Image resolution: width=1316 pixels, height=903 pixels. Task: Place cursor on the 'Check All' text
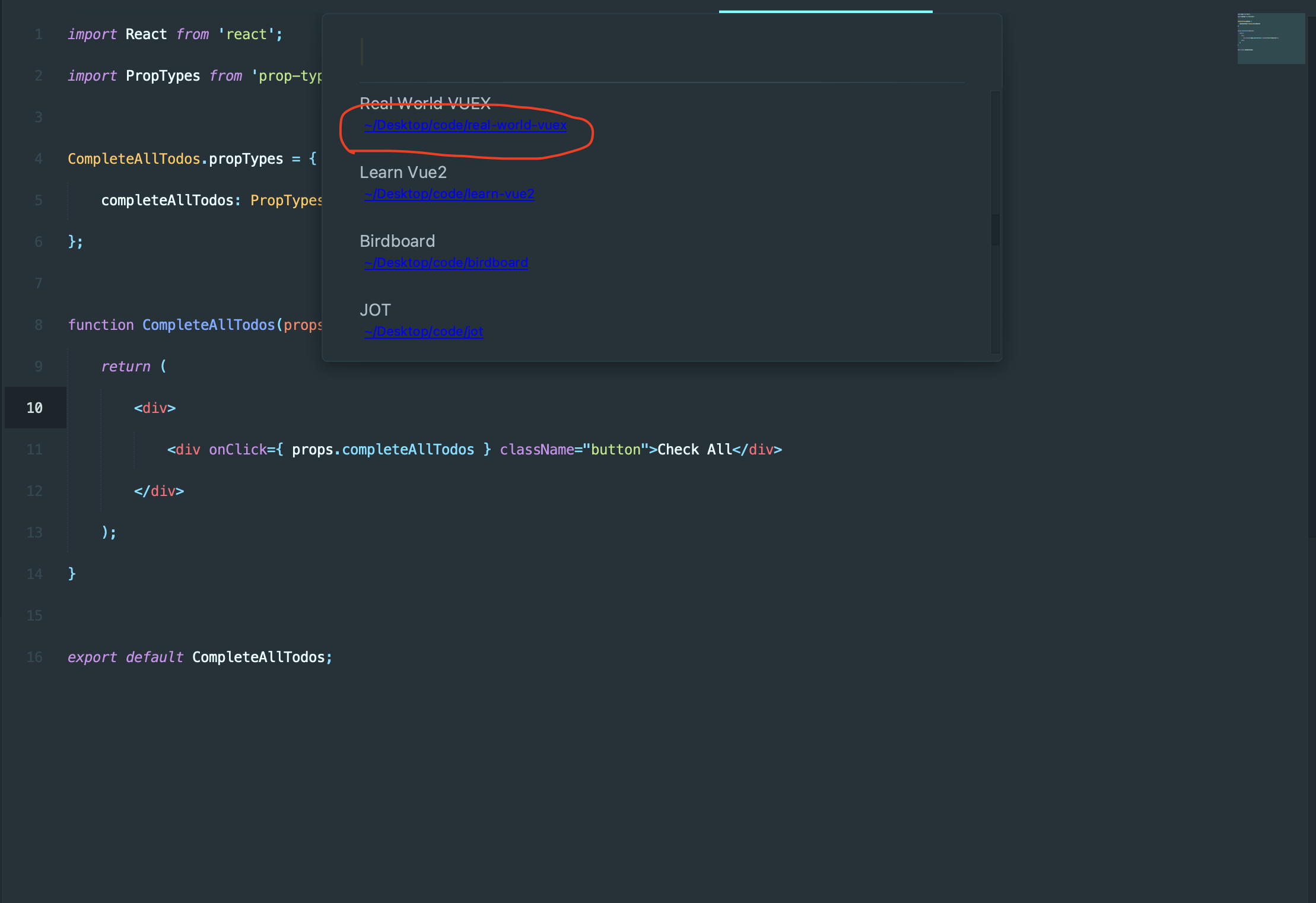(694, 450)
